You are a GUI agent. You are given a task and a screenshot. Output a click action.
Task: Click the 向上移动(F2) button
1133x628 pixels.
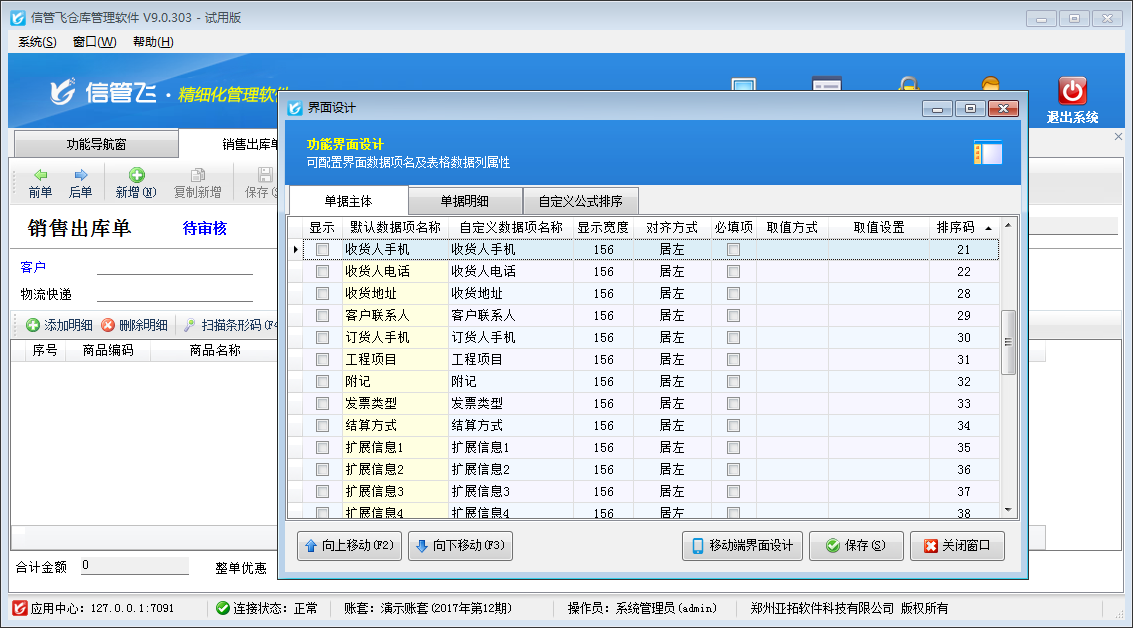pos(348,546)
